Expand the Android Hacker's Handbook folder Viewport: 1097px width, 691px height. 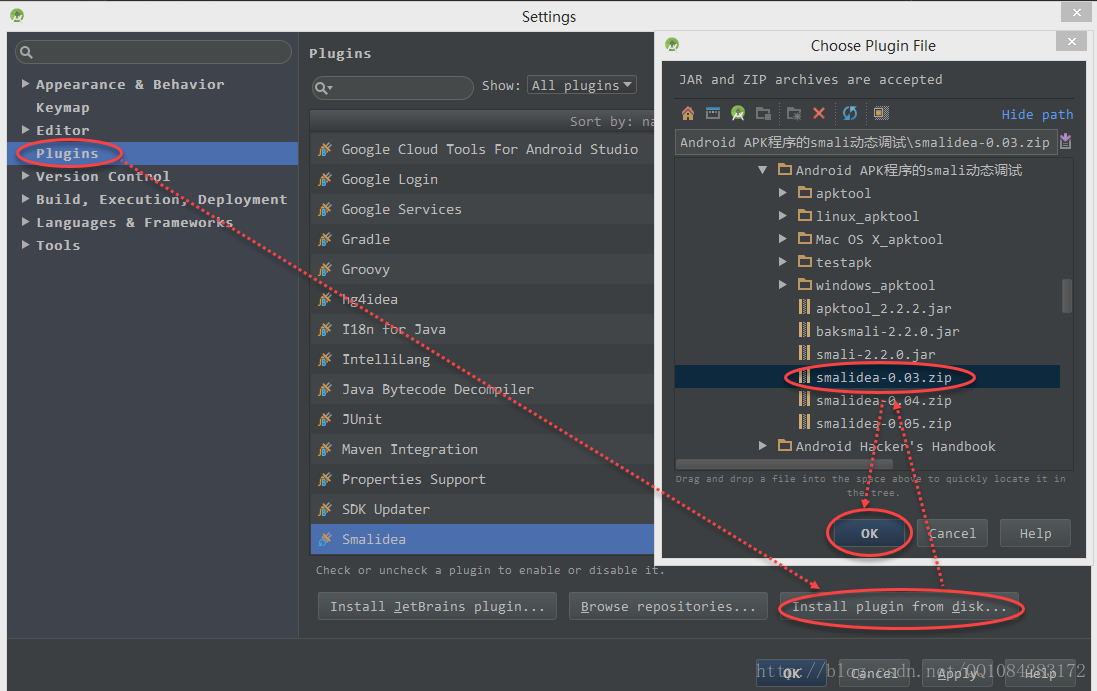point(763,446)
